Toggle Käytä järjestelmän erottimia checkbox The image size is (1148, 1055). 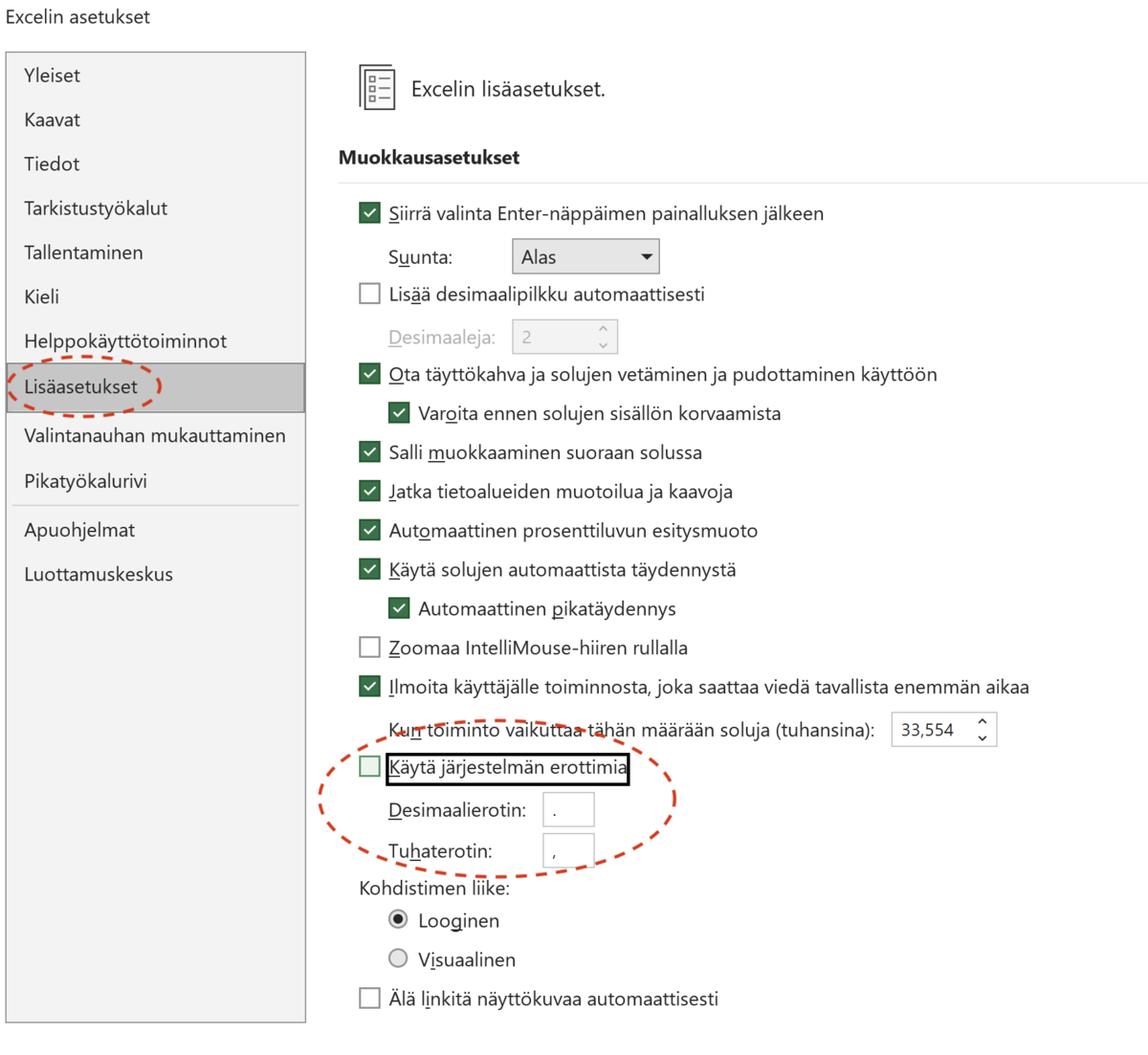(x=369, y=766)
